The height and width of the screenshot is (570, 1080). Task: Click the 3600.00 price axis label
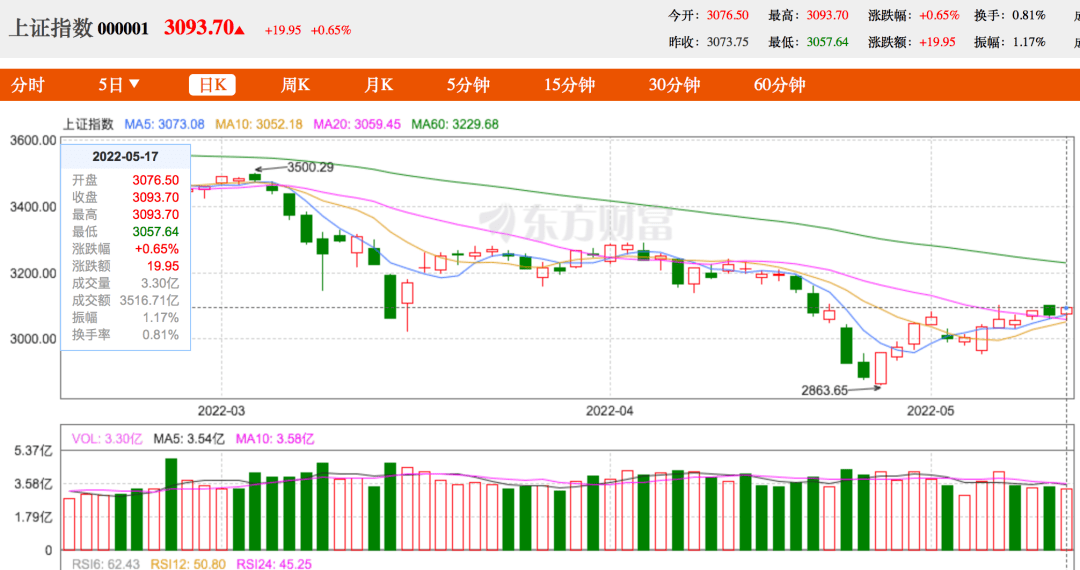pyautogui.click(x=33, y=140)
